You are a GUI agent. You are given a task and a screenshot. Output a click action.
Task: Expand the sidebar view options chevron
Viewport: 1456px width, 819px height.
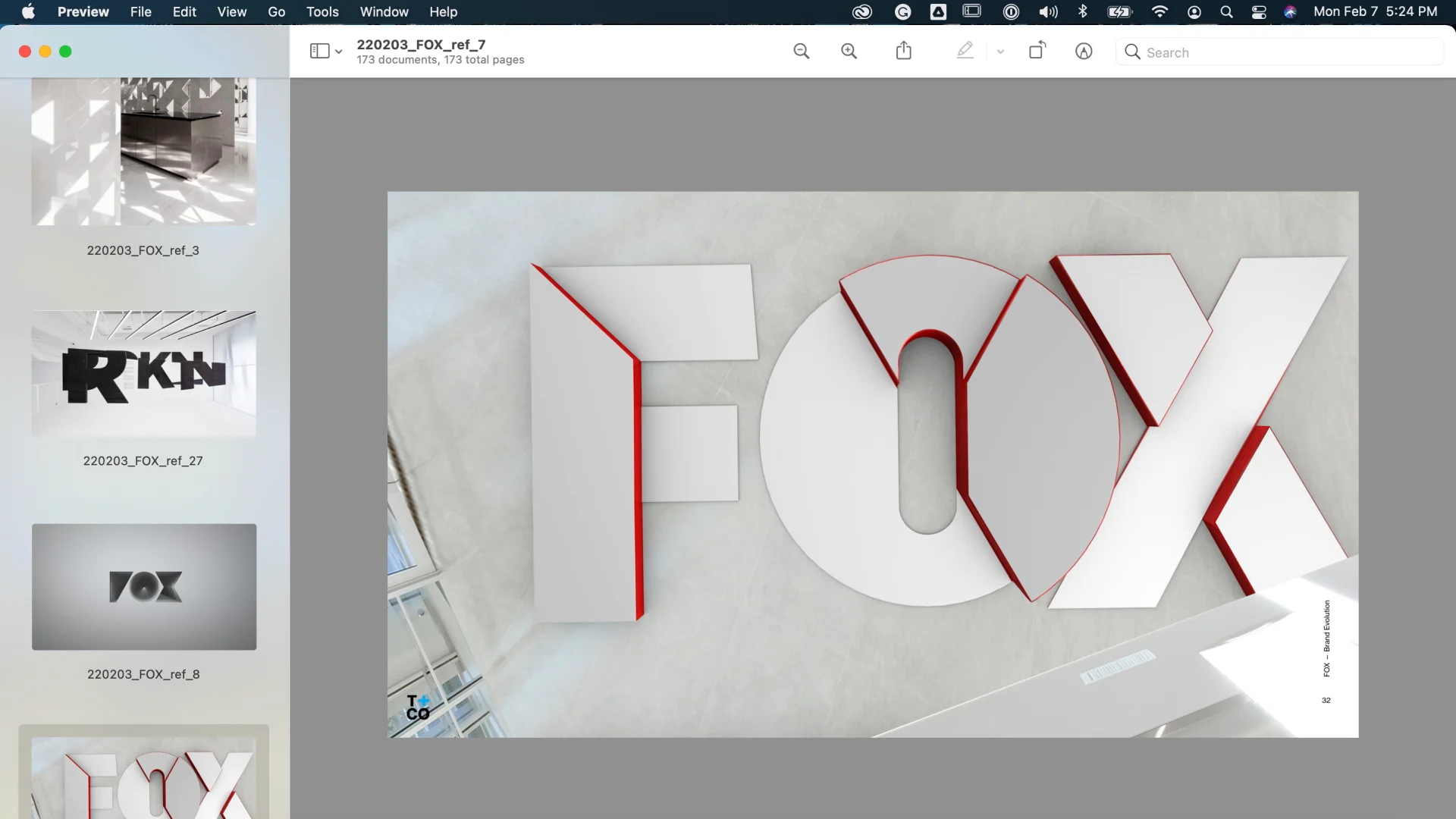coord(339,52)
